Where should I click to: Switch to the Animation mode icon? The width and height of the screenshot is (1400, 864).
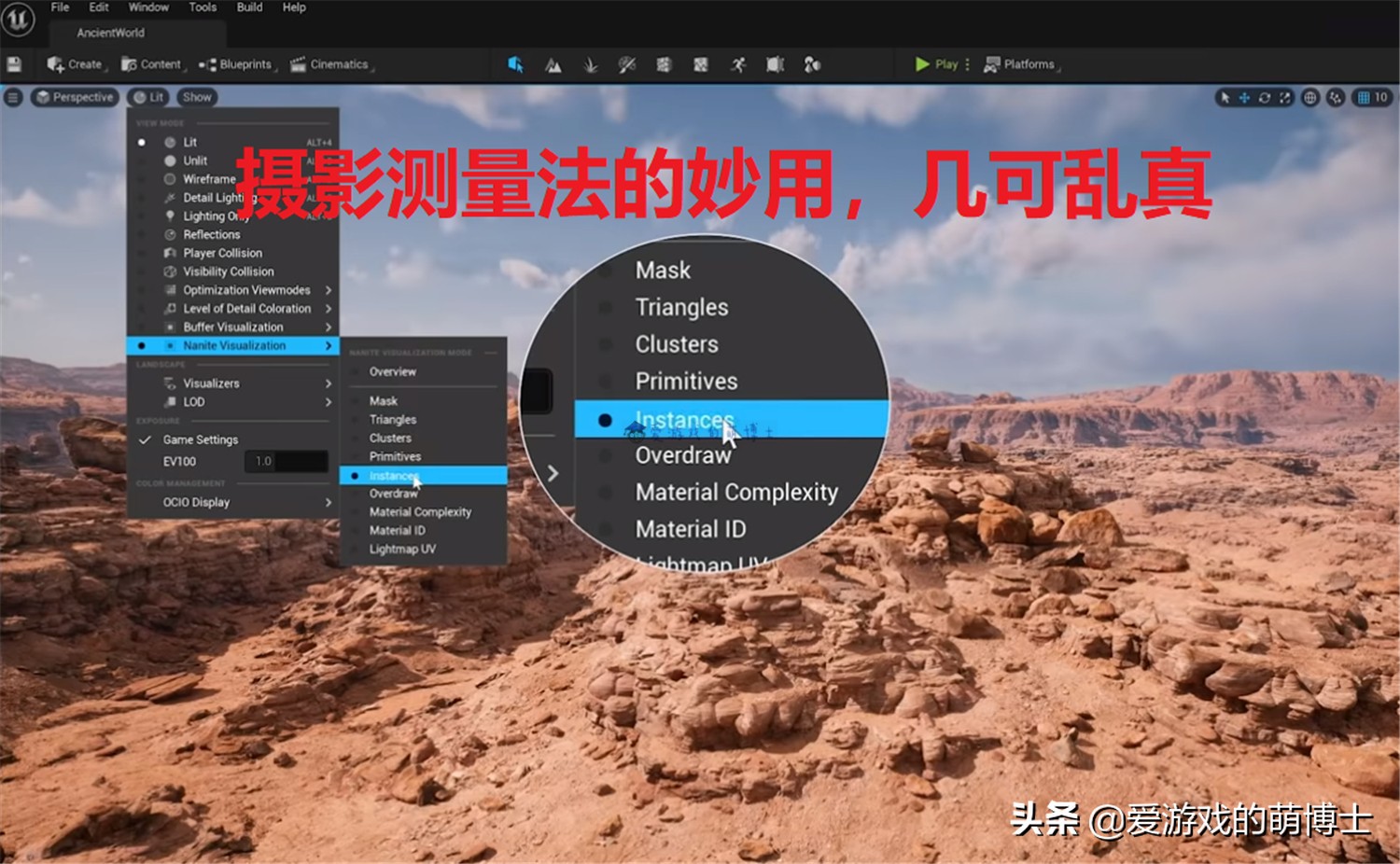738,64
